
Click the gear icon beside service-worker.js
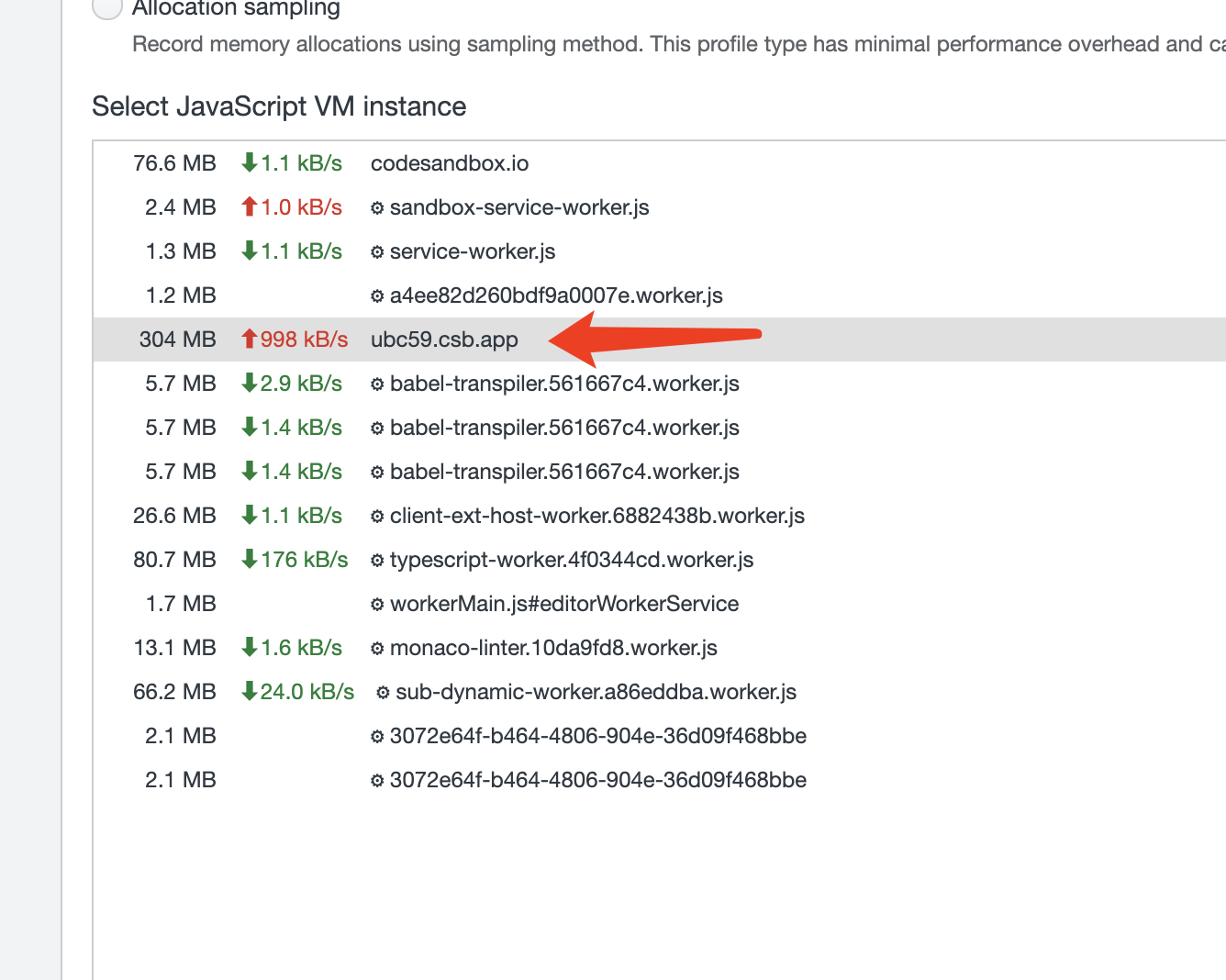point(375,251)
